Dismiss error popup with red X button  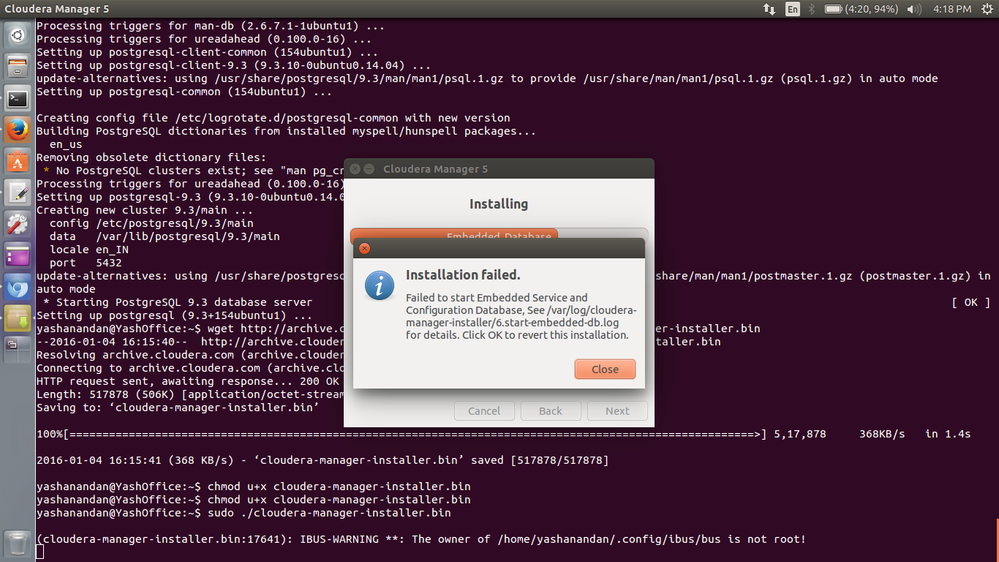coord(364,249)
